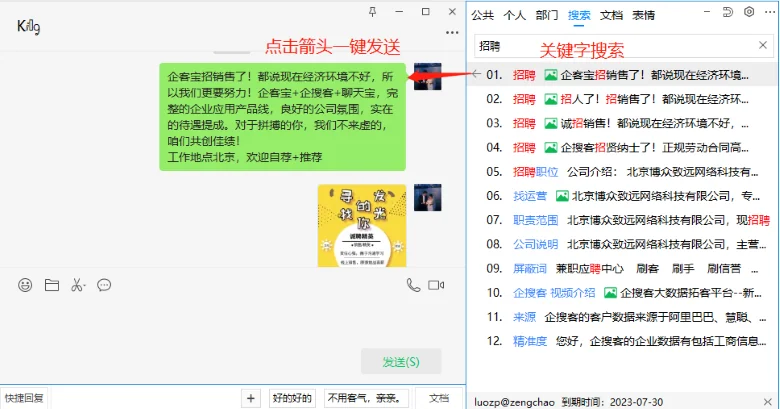Insert quick reply 不用客气，亲亲。
Viewport: 780px width, 409px height.
pos(366,398)
